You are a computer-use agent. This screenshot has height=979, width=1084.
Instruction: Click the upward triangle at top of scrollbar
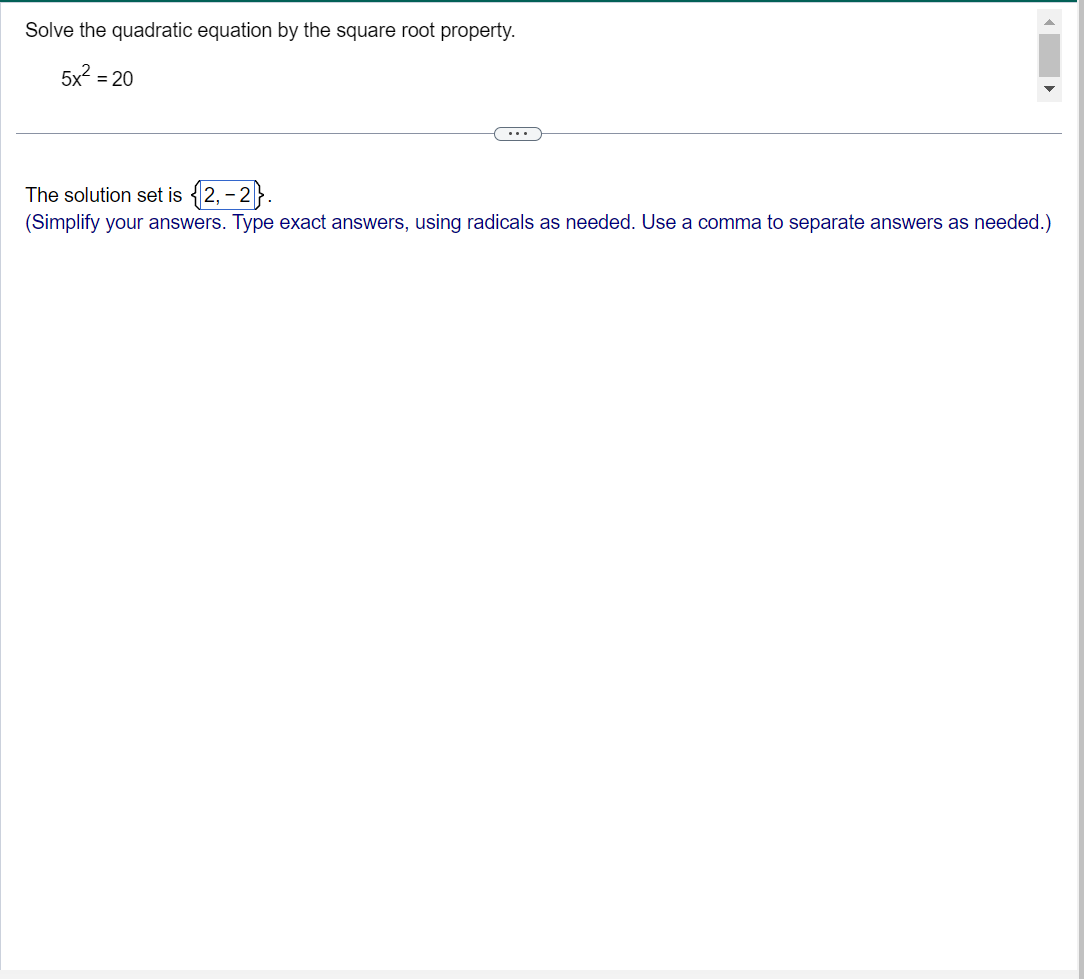(x=1048, y=20)
